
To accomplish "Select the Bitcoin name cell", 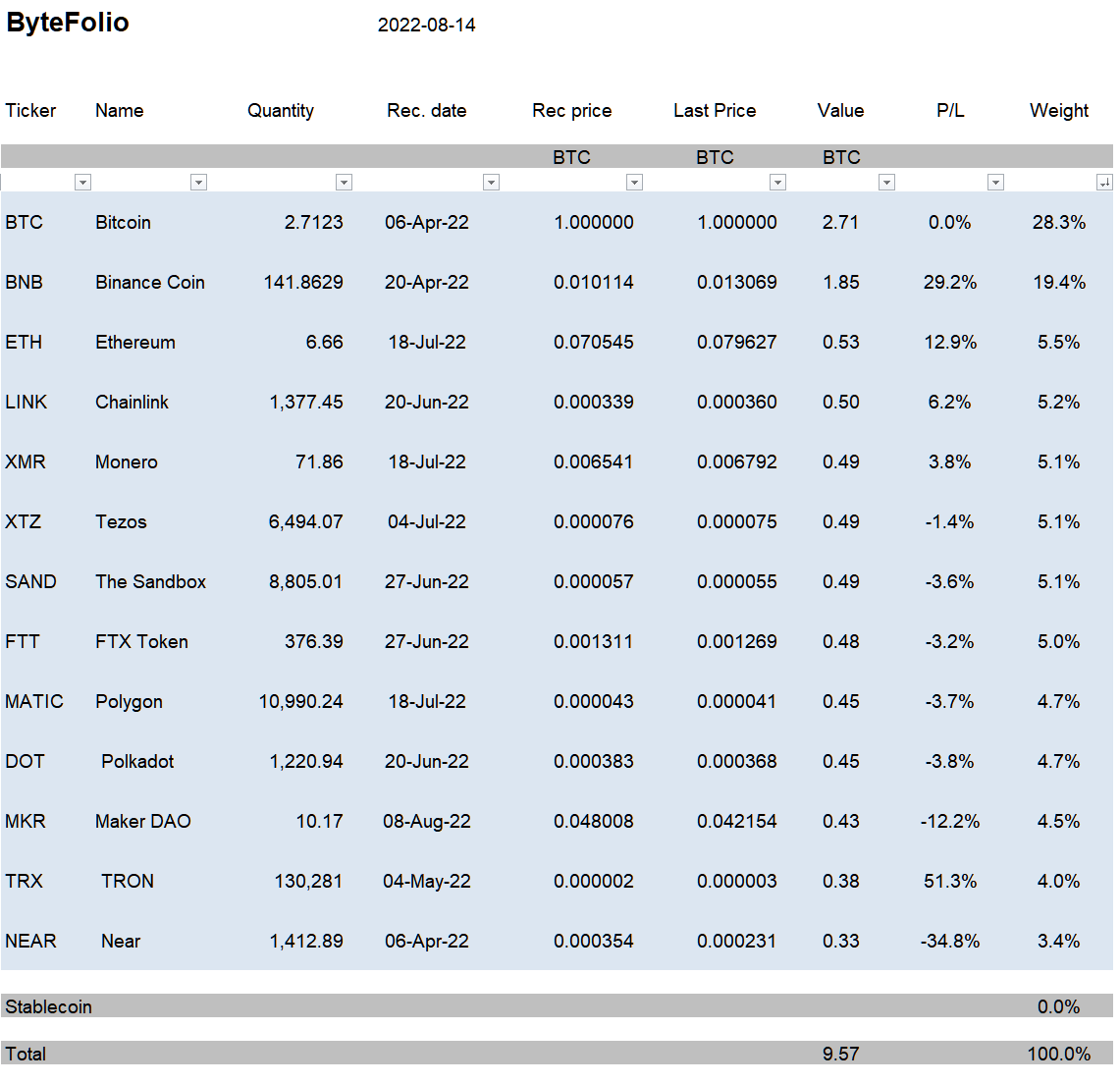I will [123, 222].
